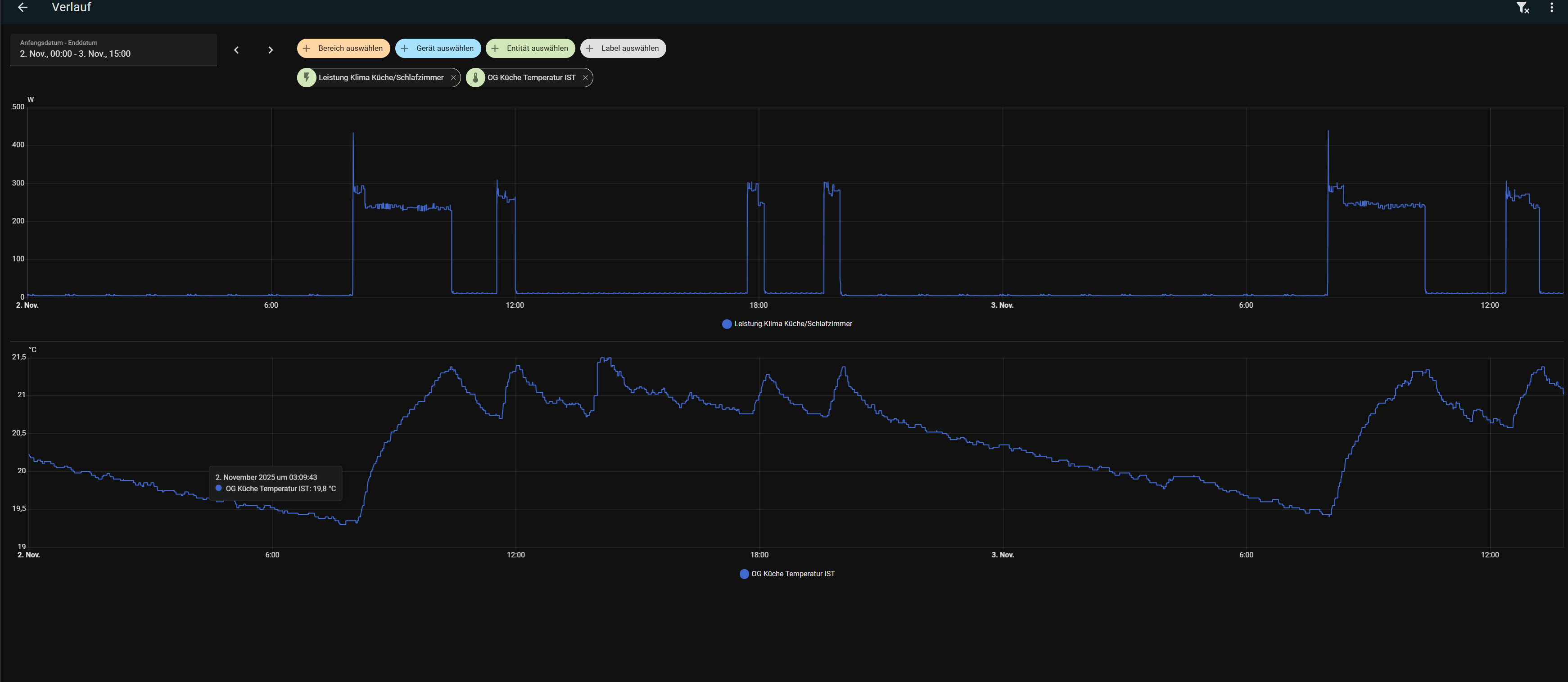Open the Gerät auswählen picker
This screenshot has height=682, width=1568.
point(438,49)
